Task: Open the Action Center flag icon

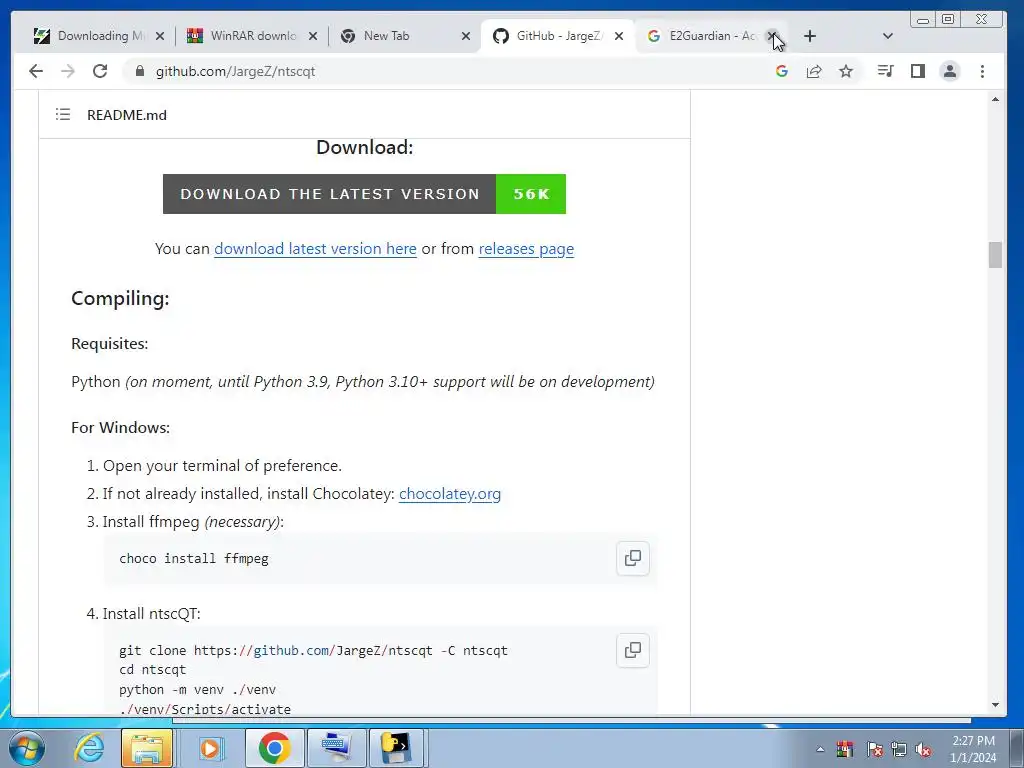Action: click(875, 749)
